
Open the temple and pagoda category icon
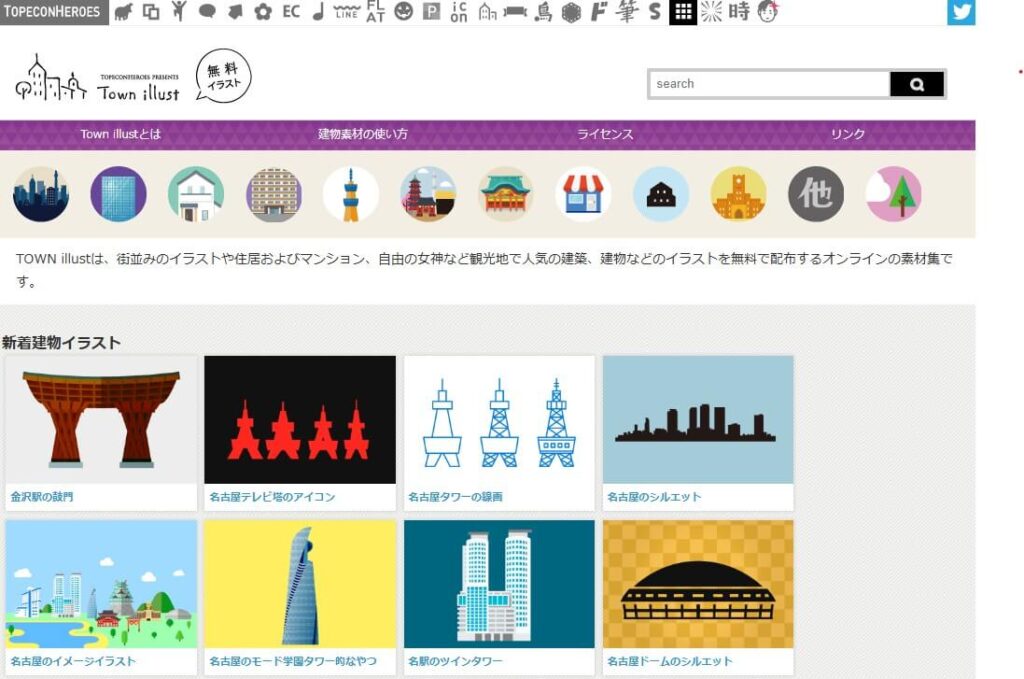430,195
